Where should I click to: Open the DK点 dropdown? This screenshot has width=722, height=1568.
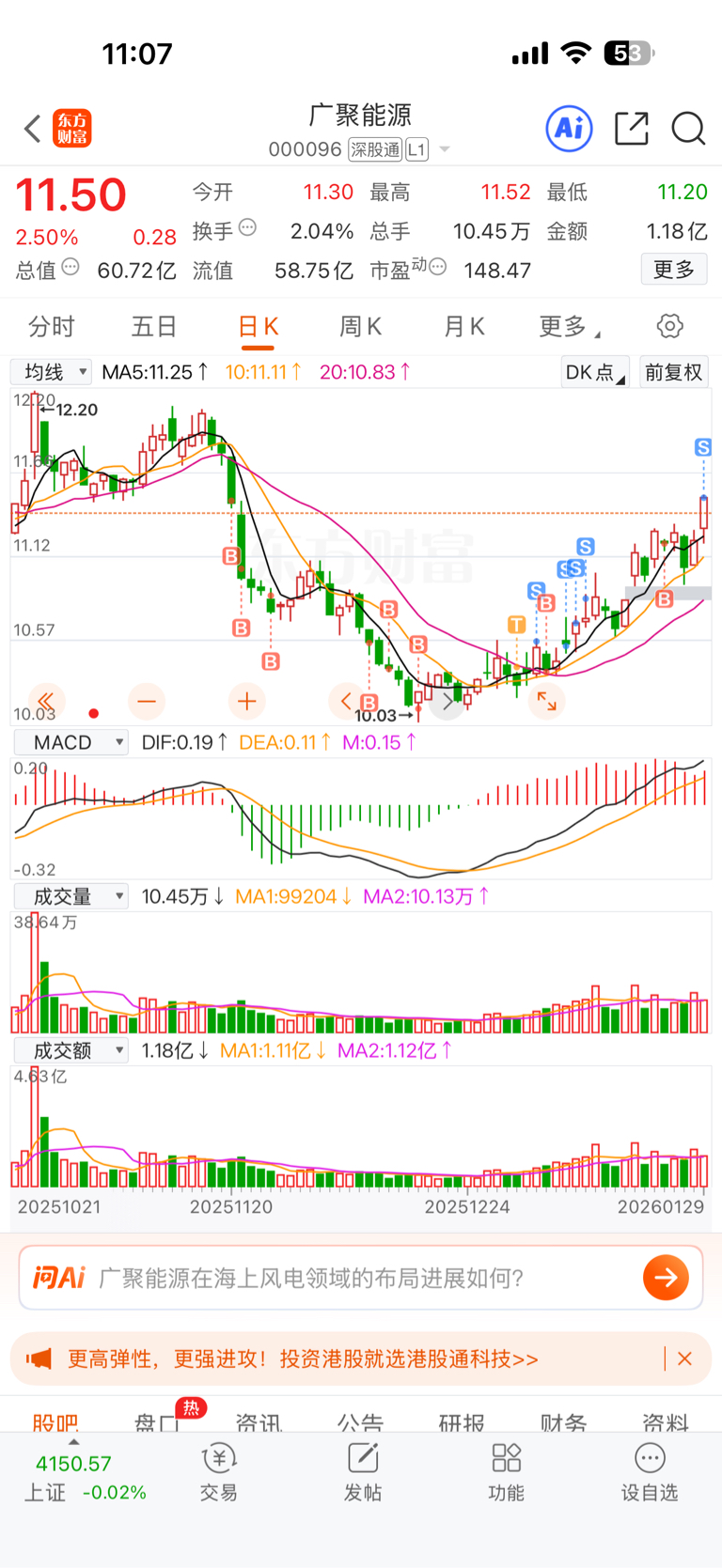594,372
